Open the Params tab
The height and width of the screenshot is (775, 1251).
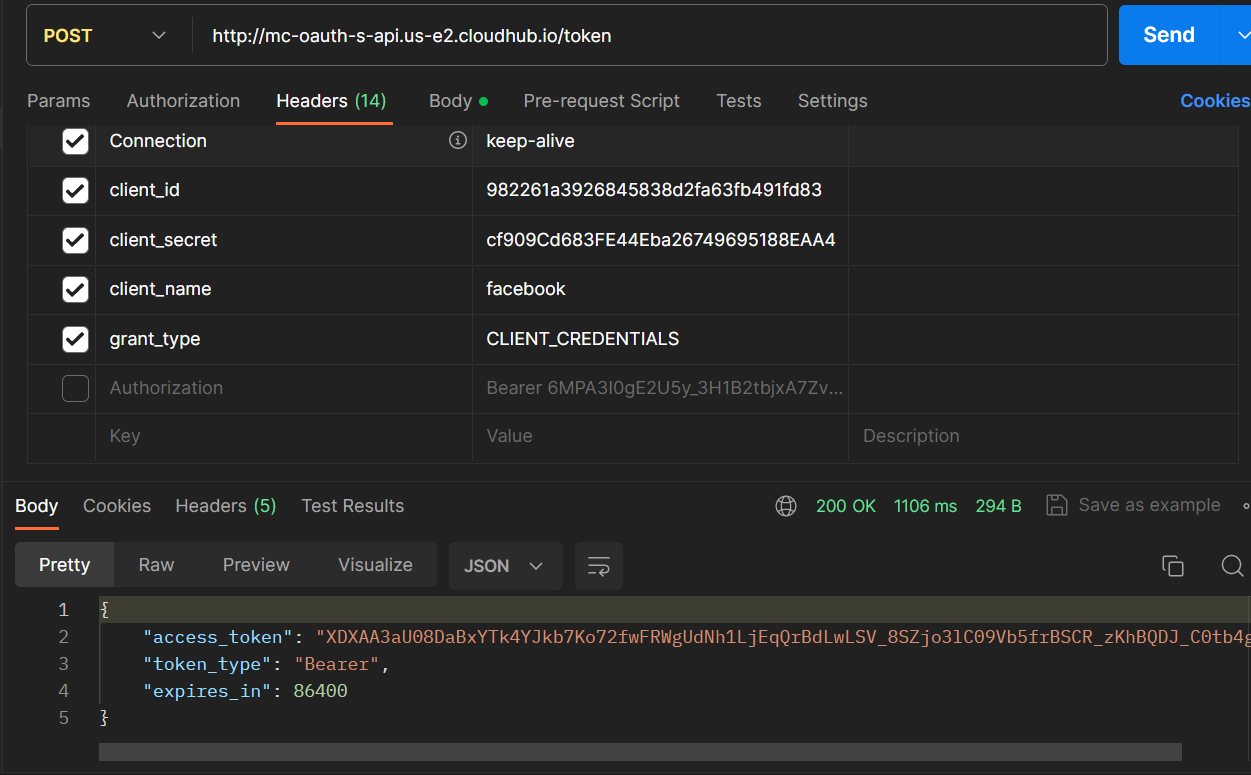(58, 101)
